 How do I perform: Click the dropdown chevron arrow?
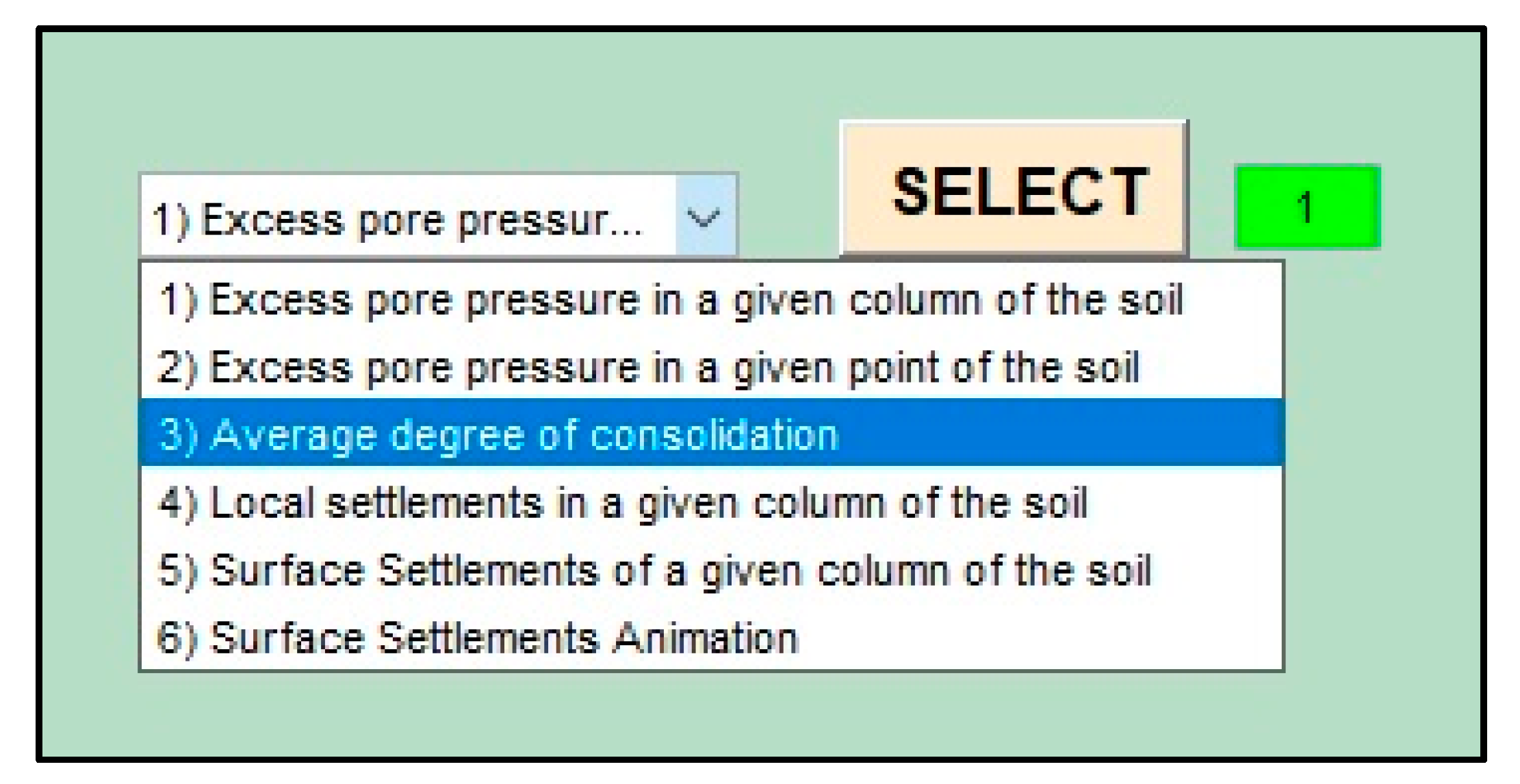[x=705, y=218]
